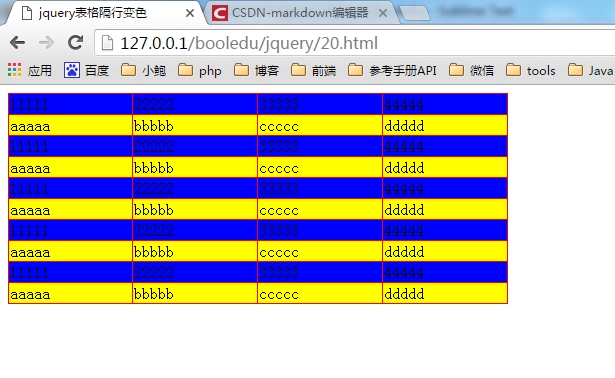The width and height of the screenshot is (615, 378).
Task: Open the 应用 apps shortcut
Action: [x=29, y=71]
